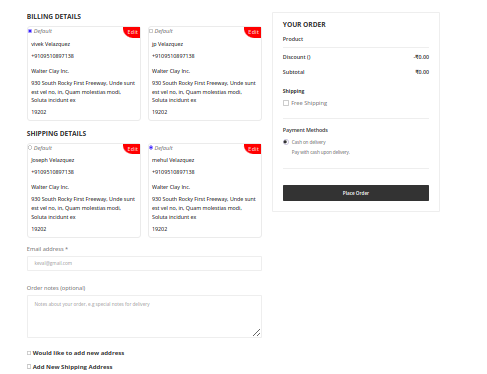Click the BILLING DETAILS heading

pyautogui.click(x=54, y=17)
